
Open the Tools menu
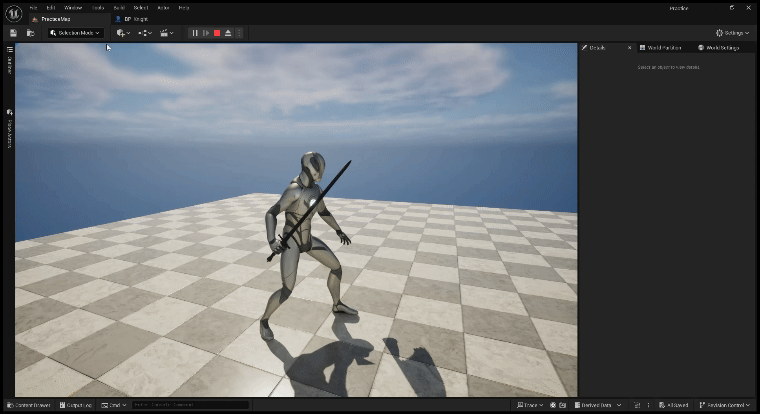click(98, 8)
